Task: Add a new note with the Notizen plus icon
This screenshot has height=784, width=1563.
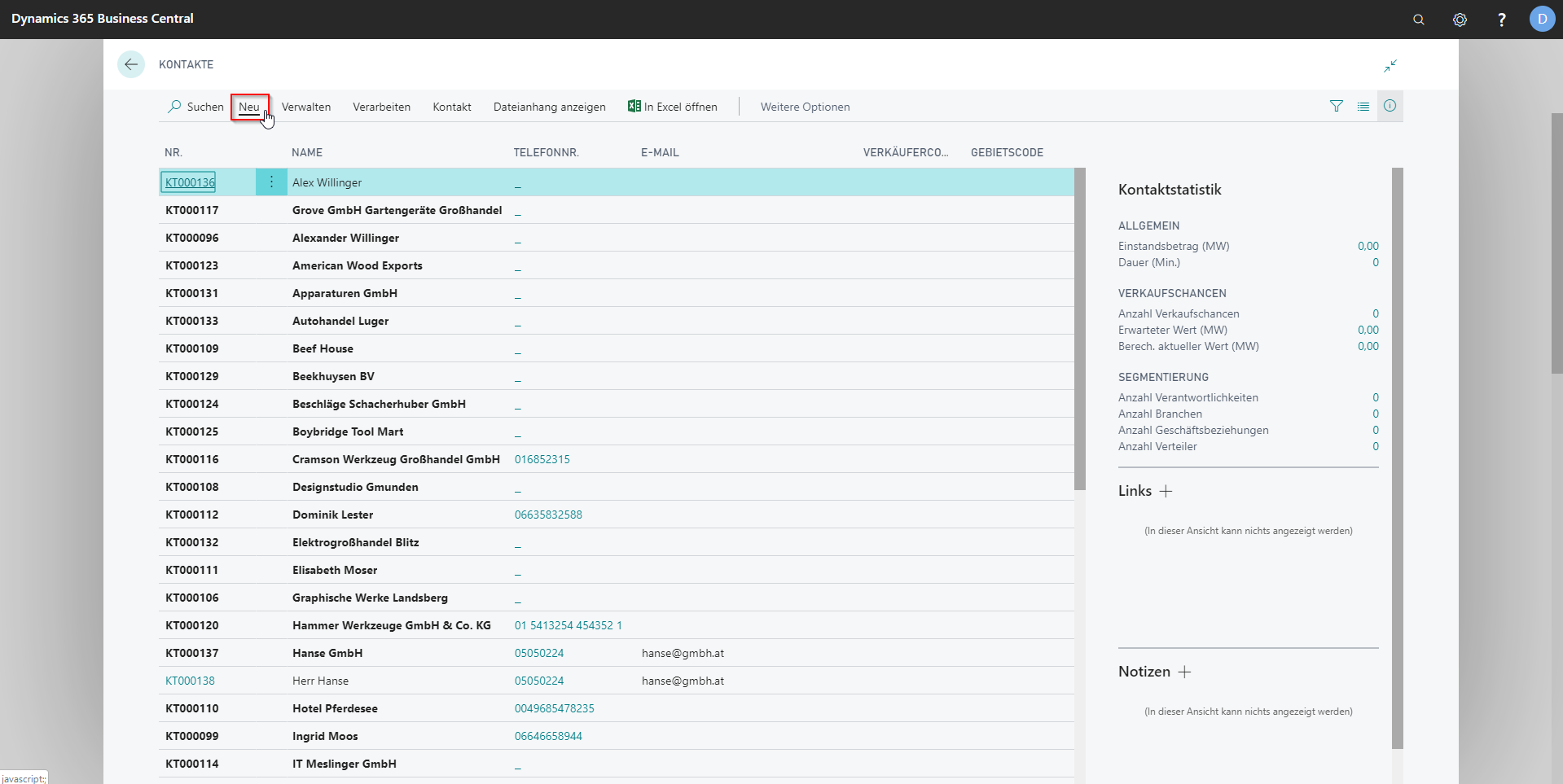Action: (1184, 672)
